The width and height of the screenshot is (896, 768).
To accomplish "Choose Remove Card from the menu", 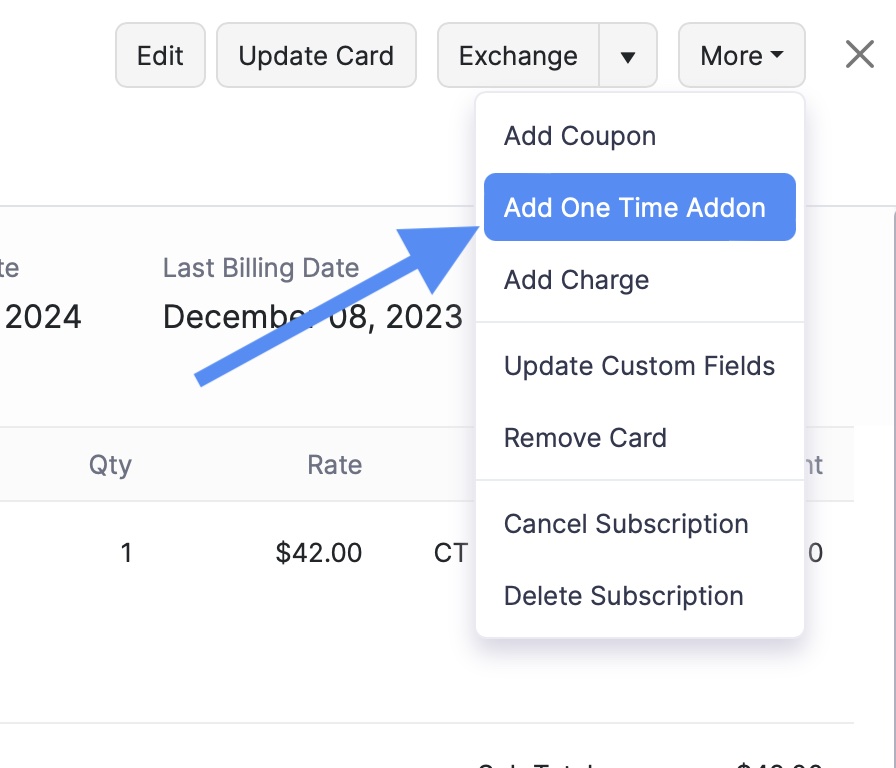I will (585, 438).
